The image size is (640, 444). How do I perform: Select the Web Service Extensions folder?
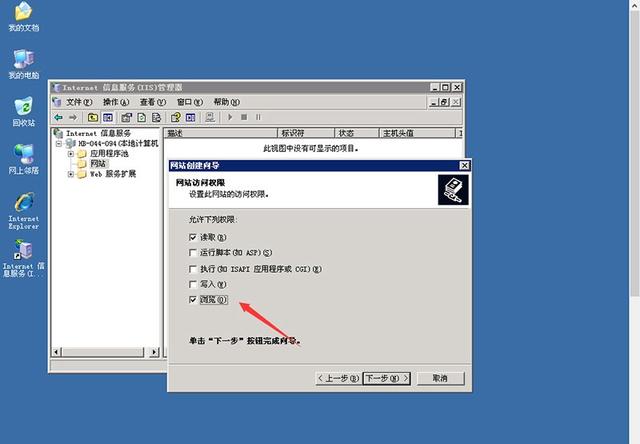(x=113, y=174)
